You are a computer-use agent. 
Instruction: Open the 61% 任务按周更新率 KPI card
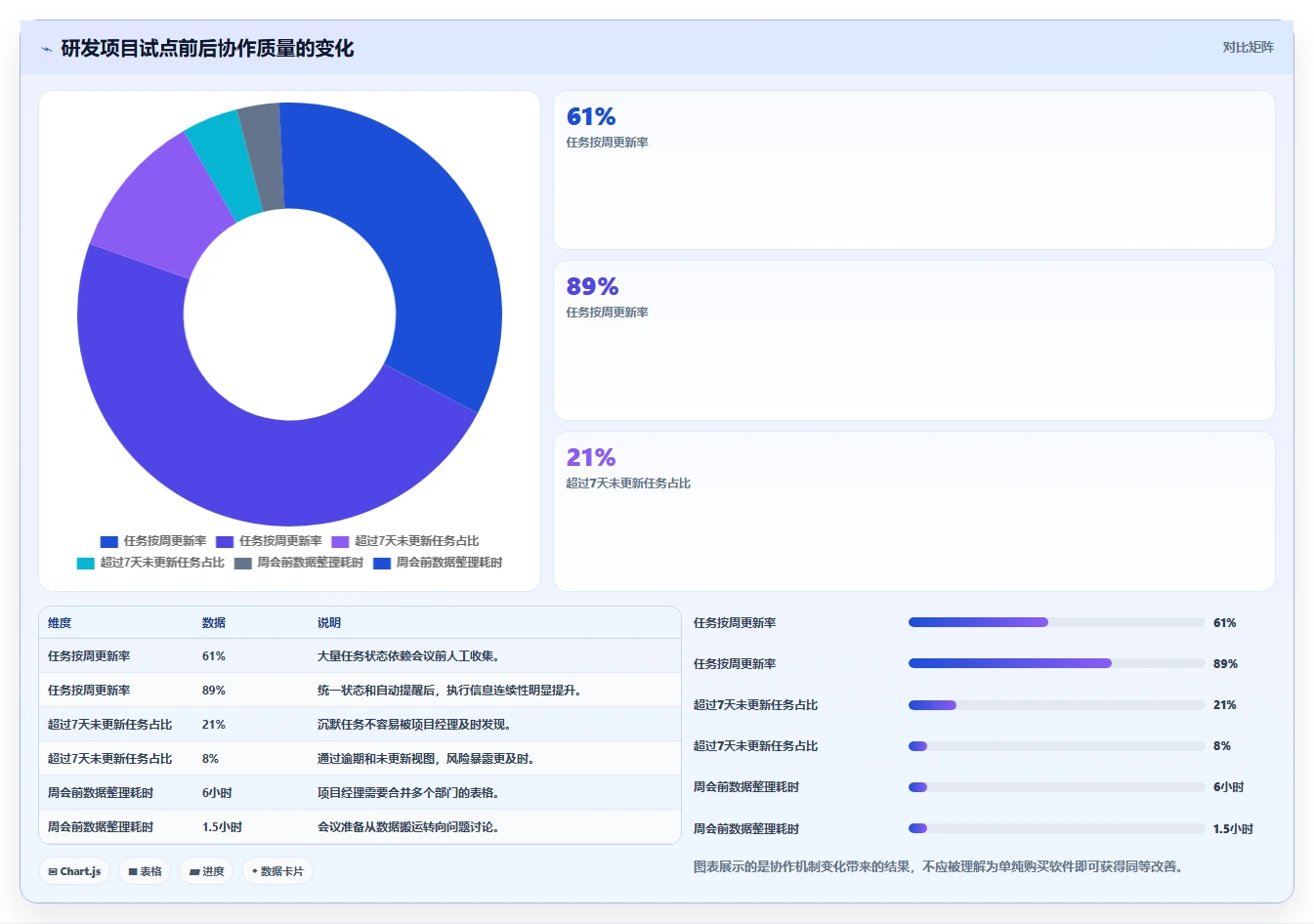pos(914,170)
